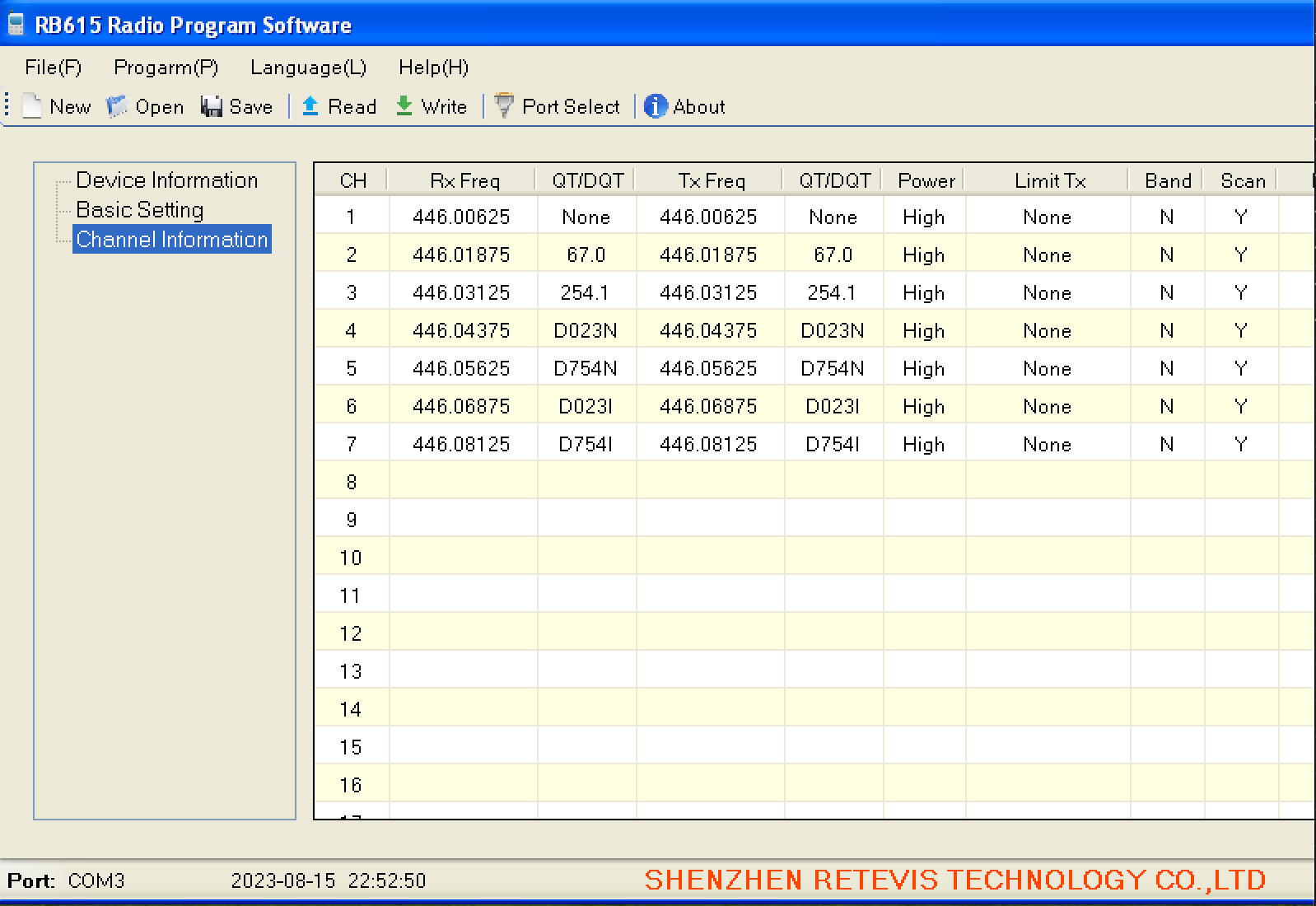Click Limit Tx None cell in channel 2
This screenshot has width=1316, height=906.
[1048, 255]
